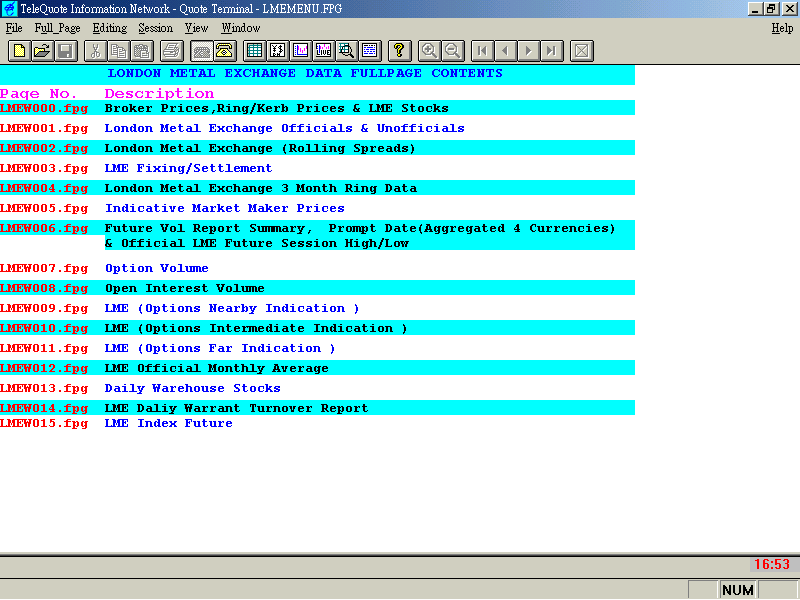Click 'London Metal Exchange Officials & Unofficials' text
This screenshot has width=800, height=600.
coord(285,128)
